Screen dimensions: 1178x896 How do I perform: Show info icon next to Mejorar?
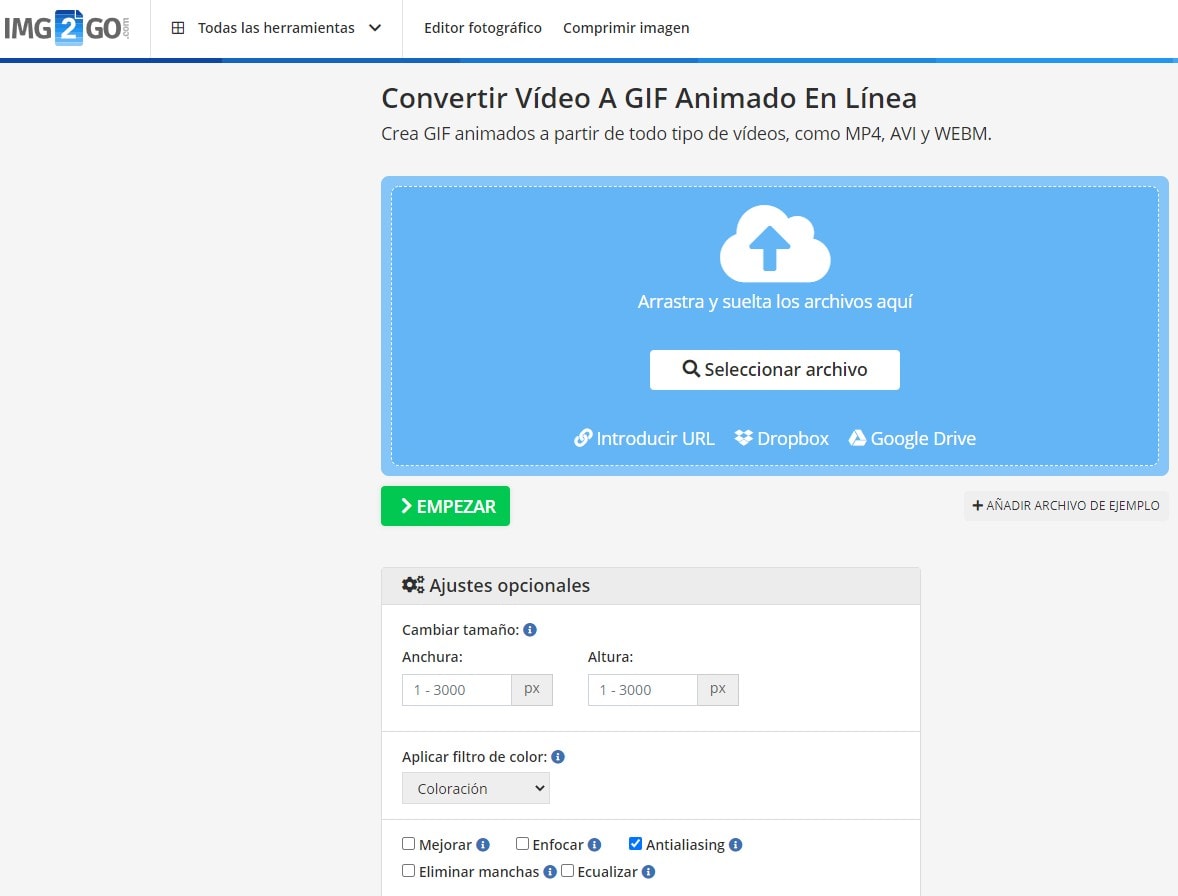483,845
